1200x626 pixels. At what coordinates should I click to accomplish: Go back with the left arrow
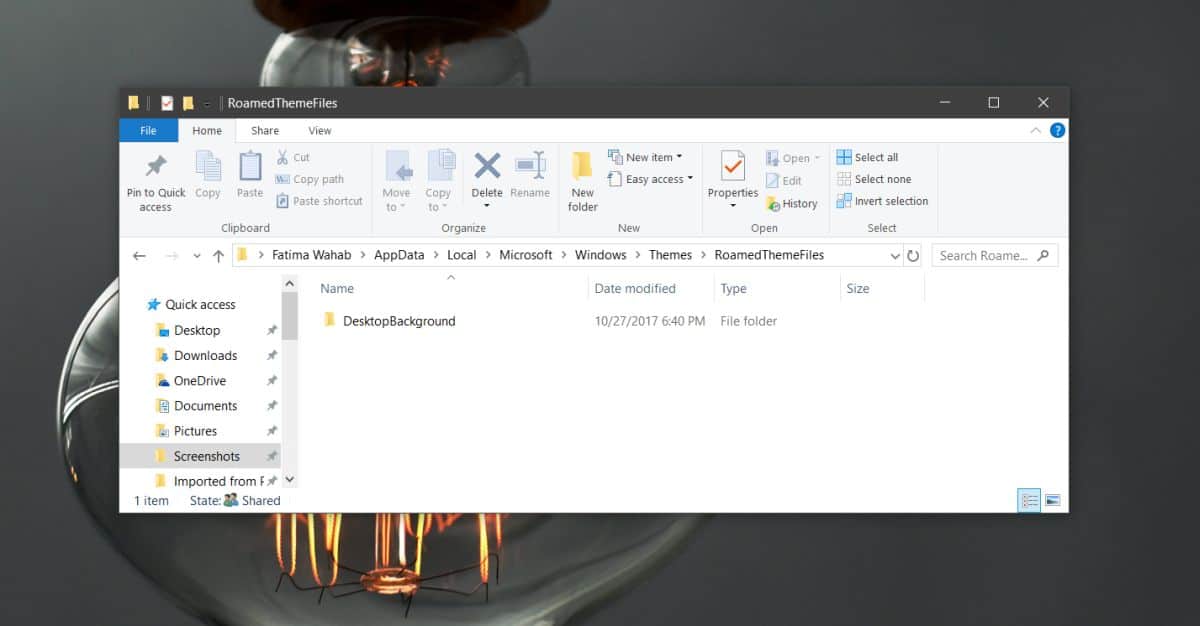click(x=139, y=256)
